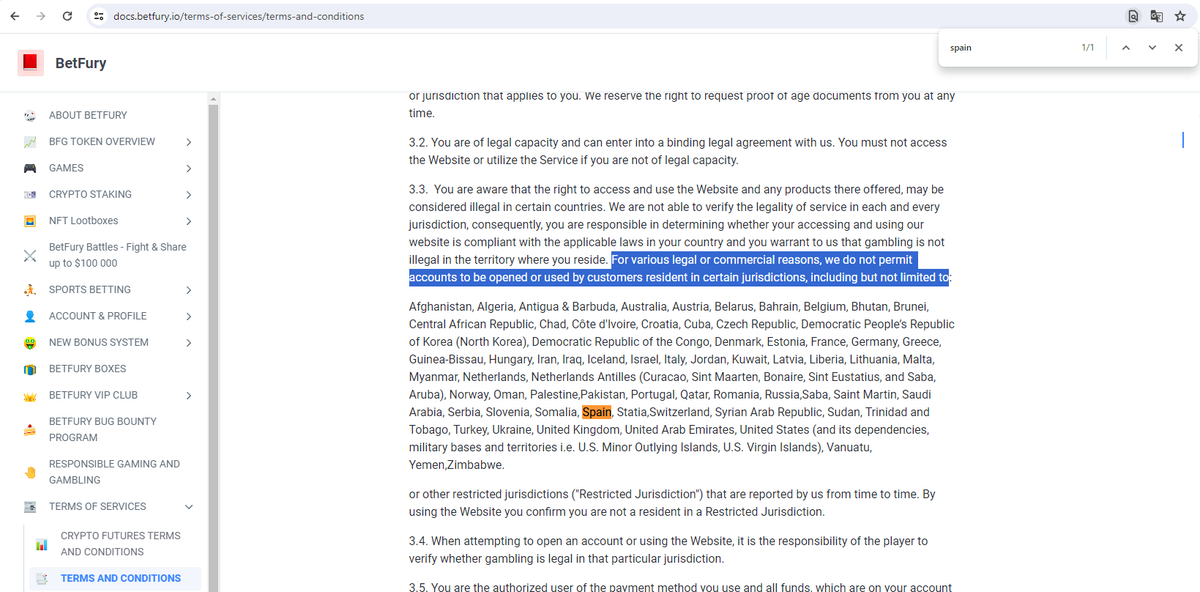Click the spain search field in find bar
The height and width of the screenshot is (592, 1200).
(1010, 48)
